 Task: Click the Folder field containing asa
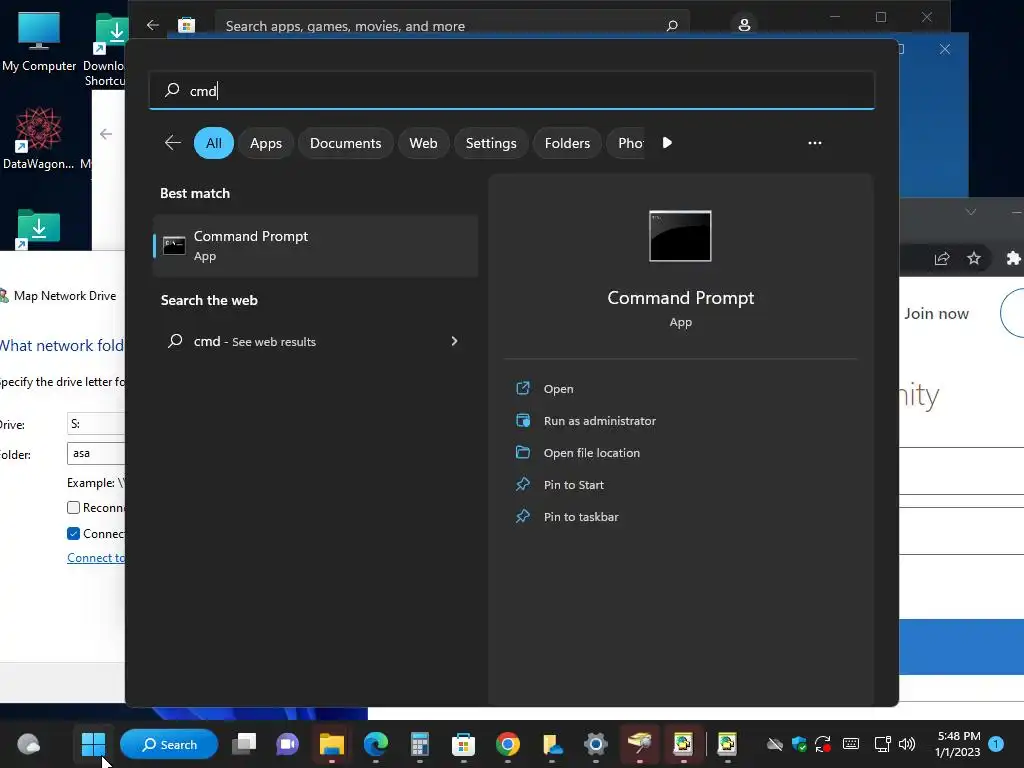pos(95,453)
